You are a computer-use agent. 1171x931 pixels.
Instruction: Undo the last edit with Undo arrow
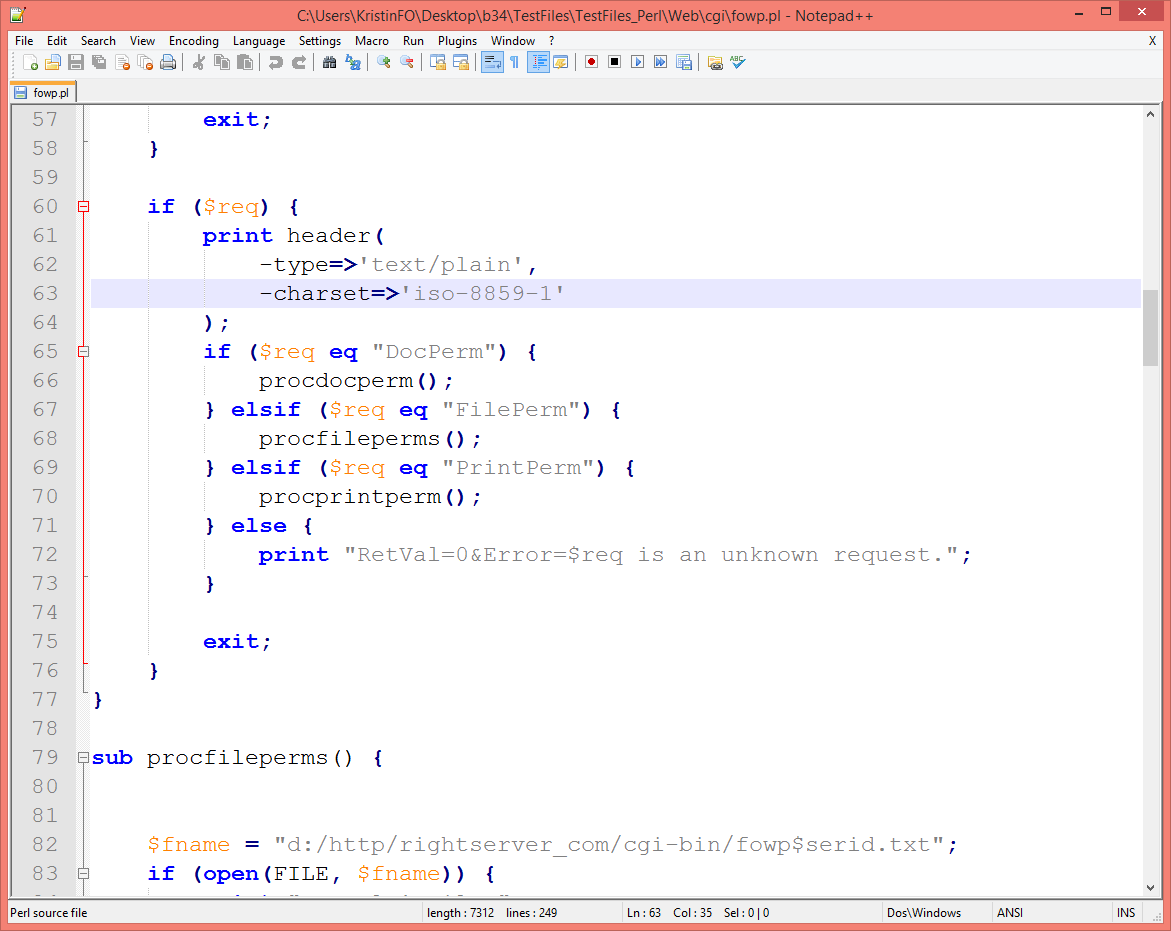click(x=276, y=63)
